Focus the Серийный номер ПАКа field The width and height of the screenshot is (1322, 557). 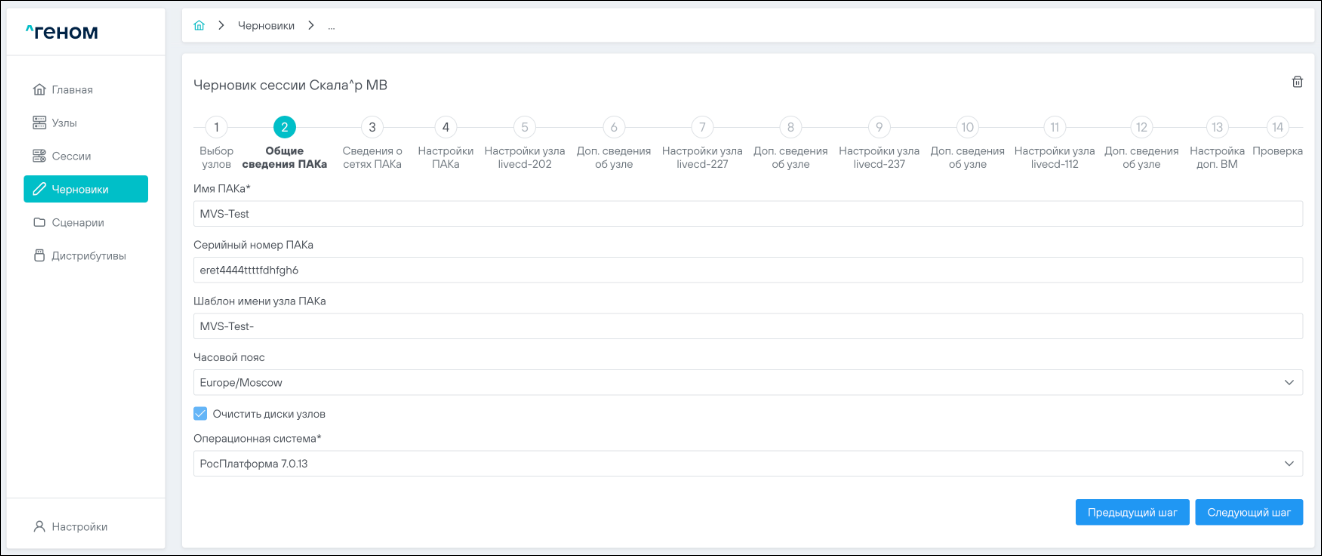[x=747, y=270]
